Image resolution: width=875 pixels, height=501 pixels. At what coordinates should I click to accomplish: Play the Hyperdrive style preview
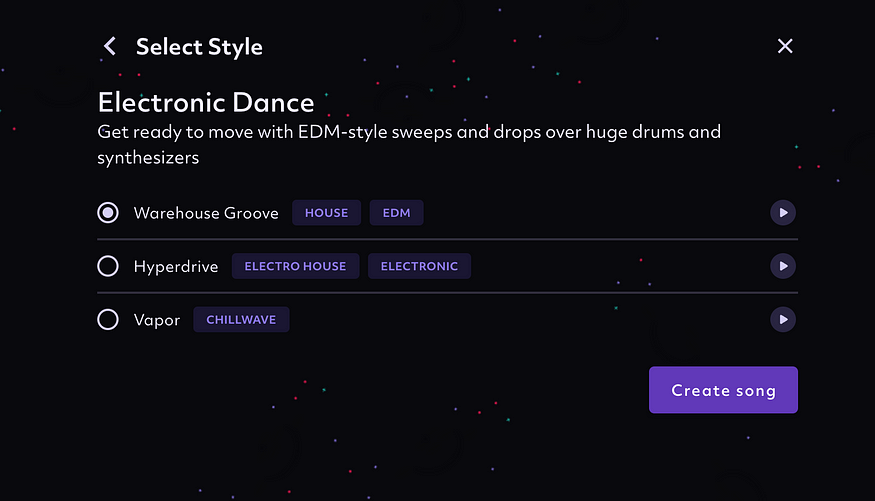click(x=783, y=266)
